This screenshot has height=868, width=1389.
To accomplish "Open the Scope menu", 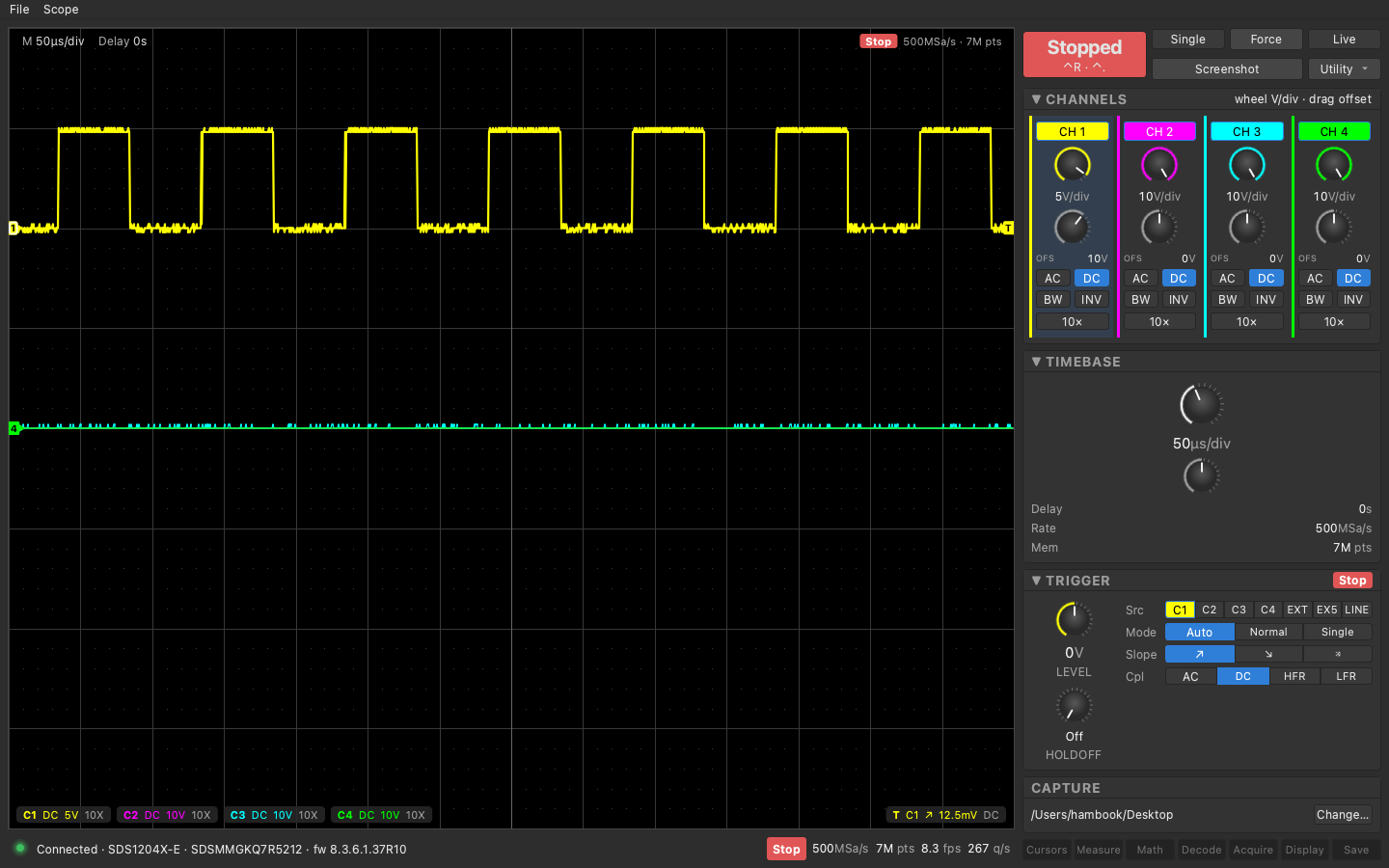I will pyautogui.click(x=61, y=9).
